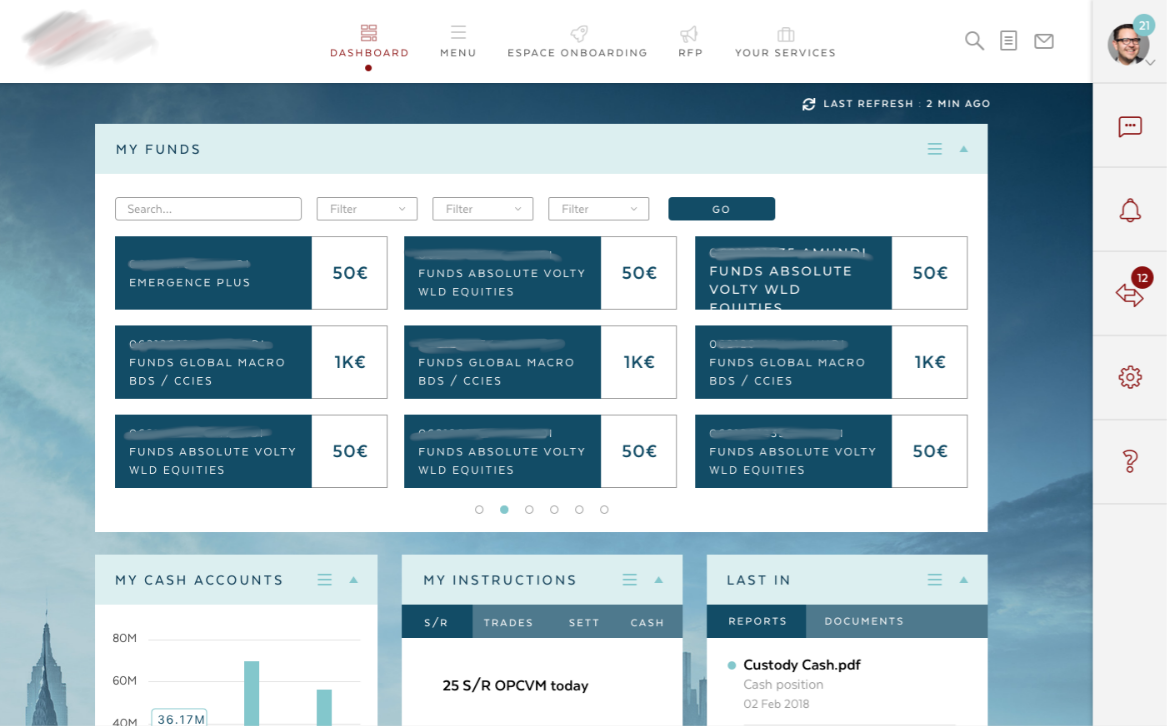This screenshot has width=1167, height=726.
Task: Refresh data via the Last Refresh icon
Action: pos(809,103)
